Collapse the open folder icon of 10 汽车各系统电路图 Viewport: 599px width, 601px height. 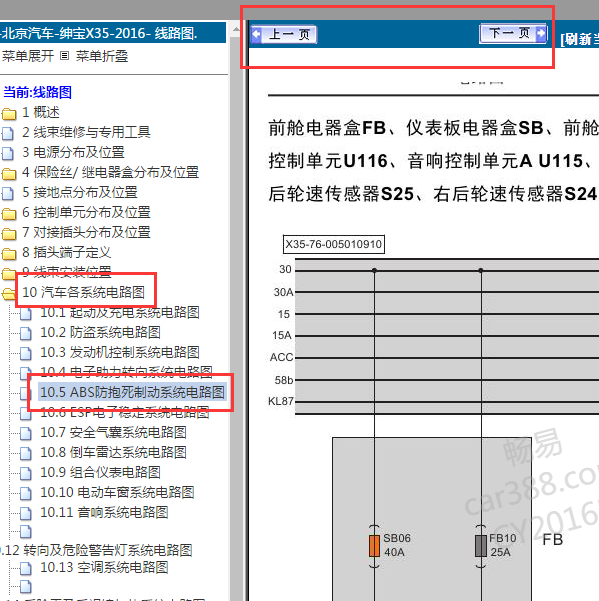(x=8, y=294)
